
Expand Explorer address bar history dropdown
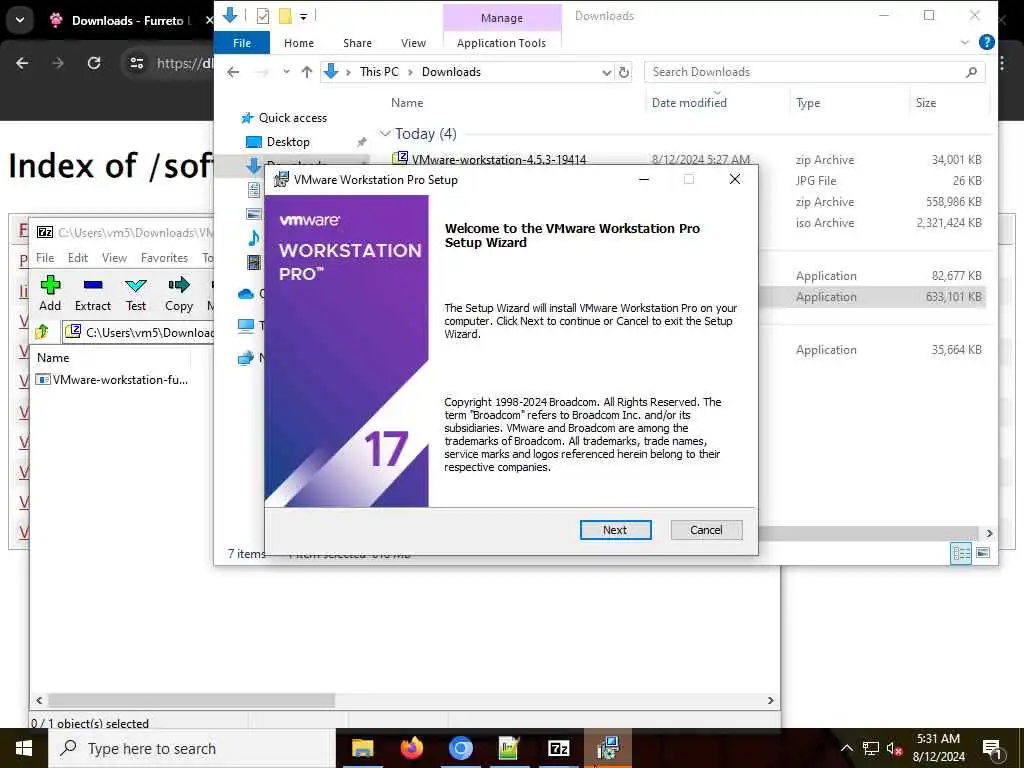click(606, 72)
